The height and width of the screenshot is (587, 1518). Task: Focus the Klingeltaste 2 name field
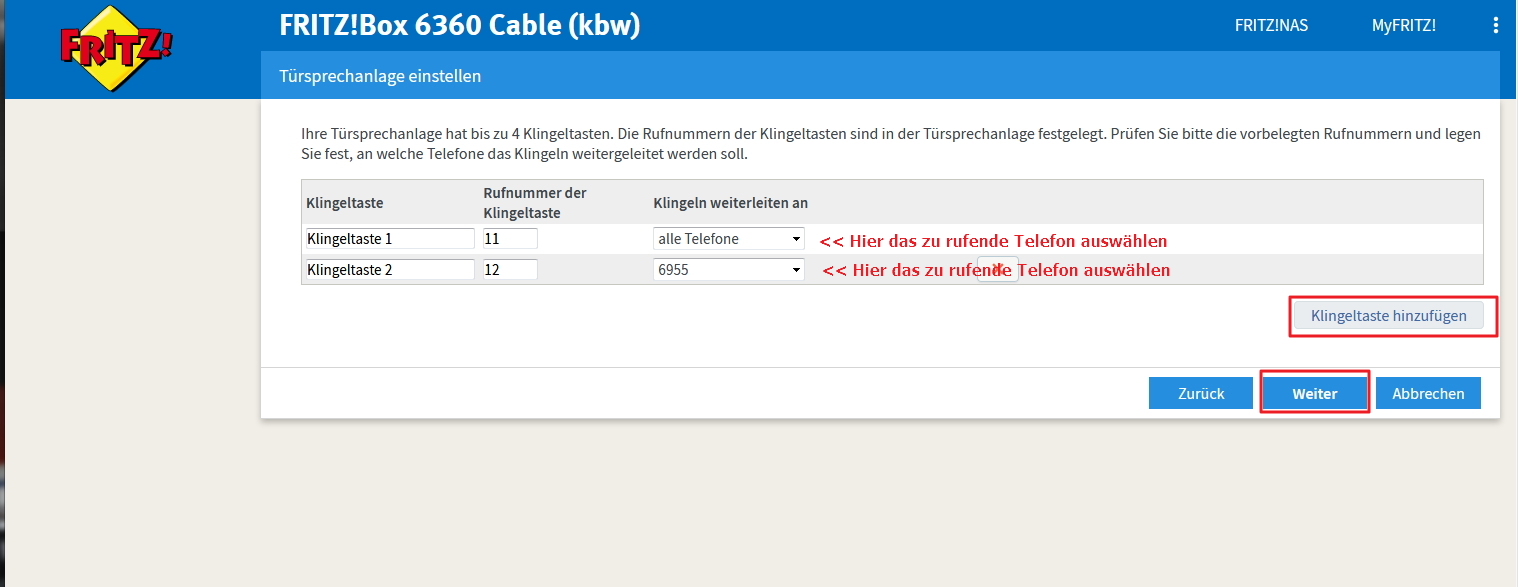[x=389, y=270]
